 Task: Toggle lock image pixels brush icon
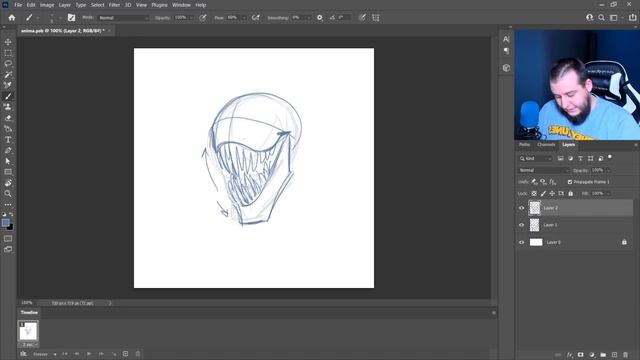(543, 193)
